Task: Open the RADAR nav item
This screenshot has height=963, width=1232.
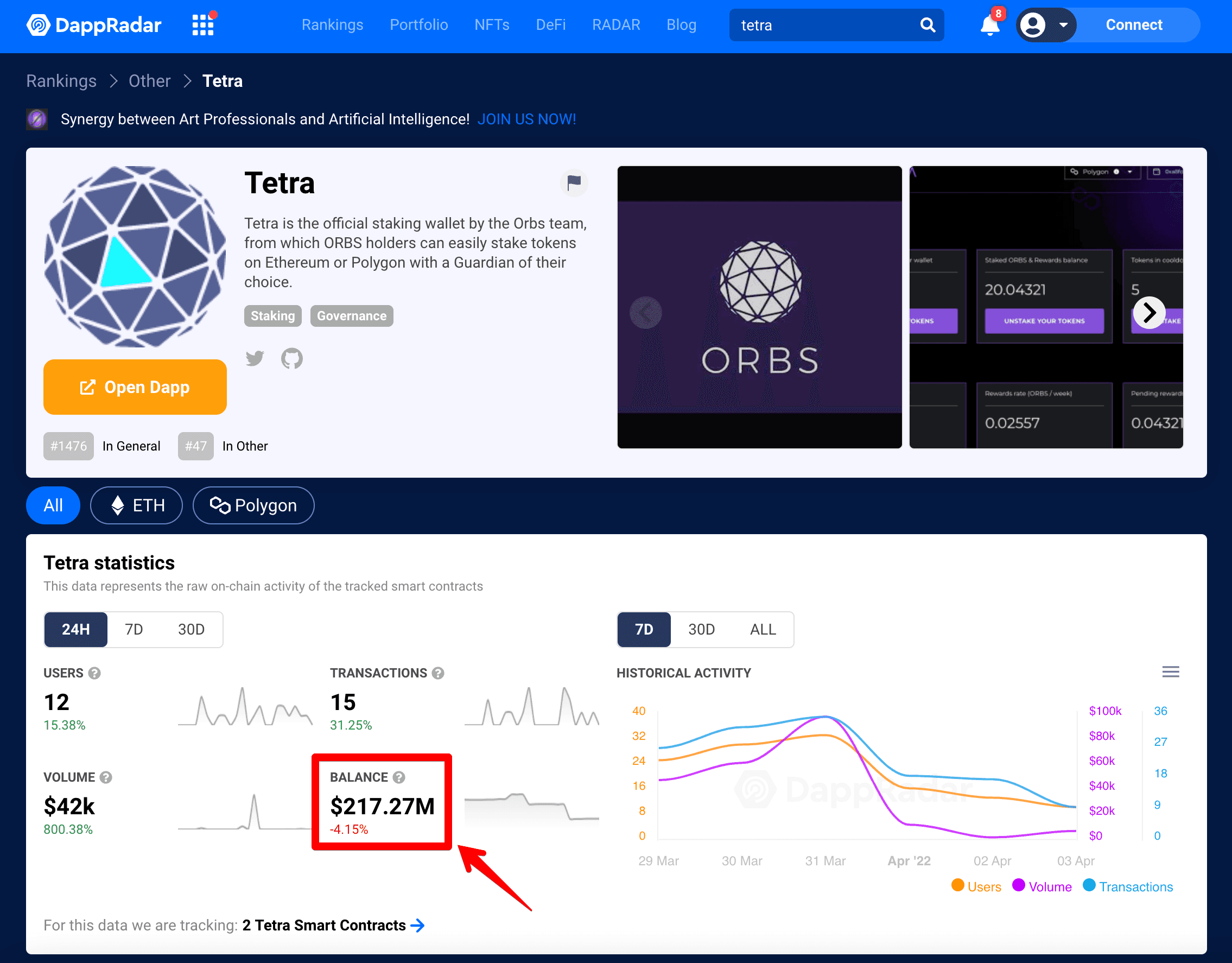Action: tap(616, 25)
